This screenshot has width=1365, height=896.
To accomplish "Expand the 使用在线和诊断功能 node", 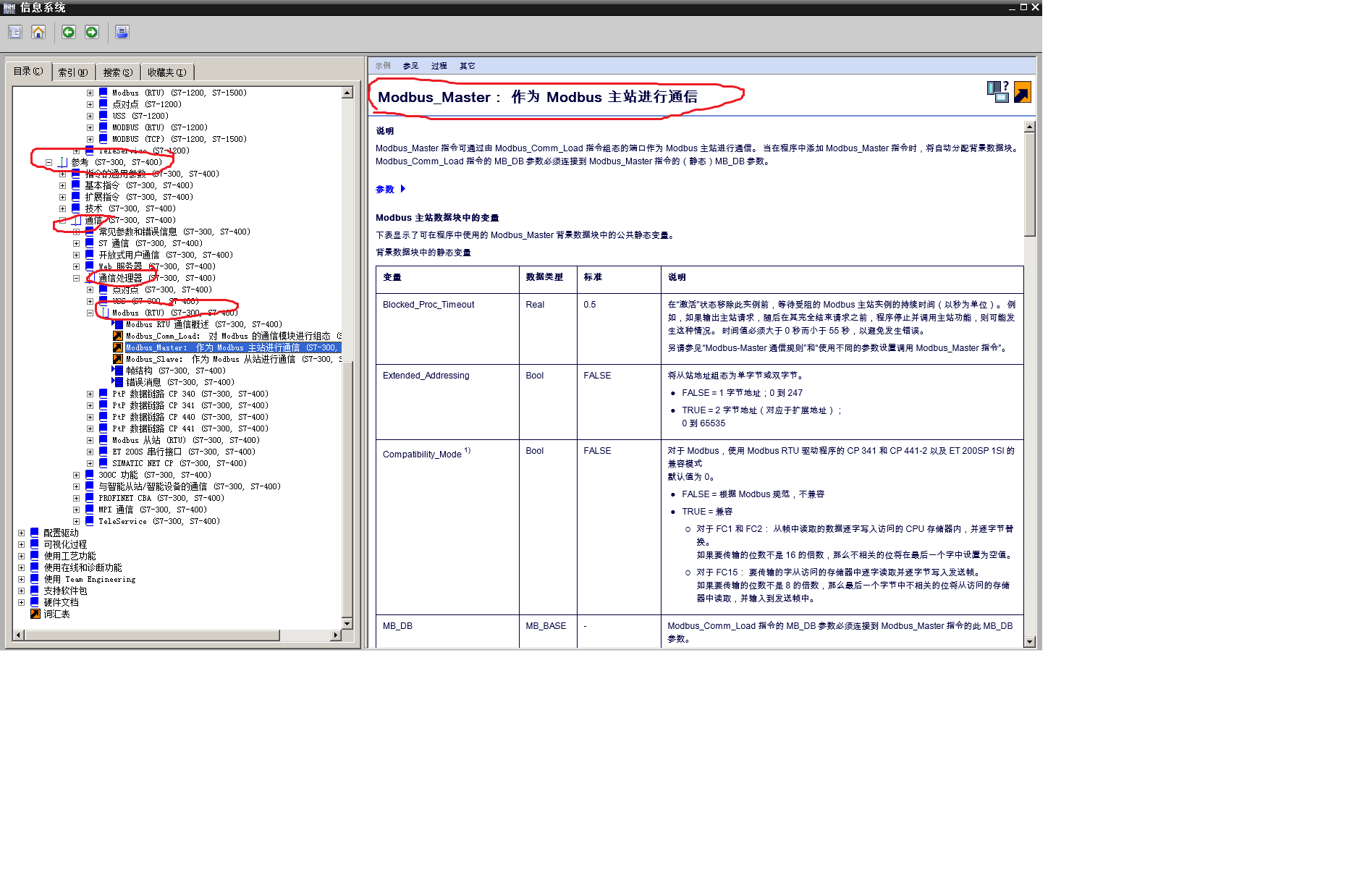I will (21, 568).
